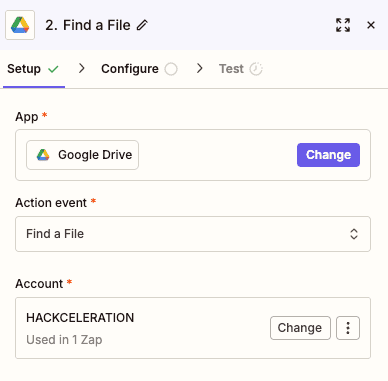
Task: Click the HACKCELERATION account name
Action: tap(80, 318)
